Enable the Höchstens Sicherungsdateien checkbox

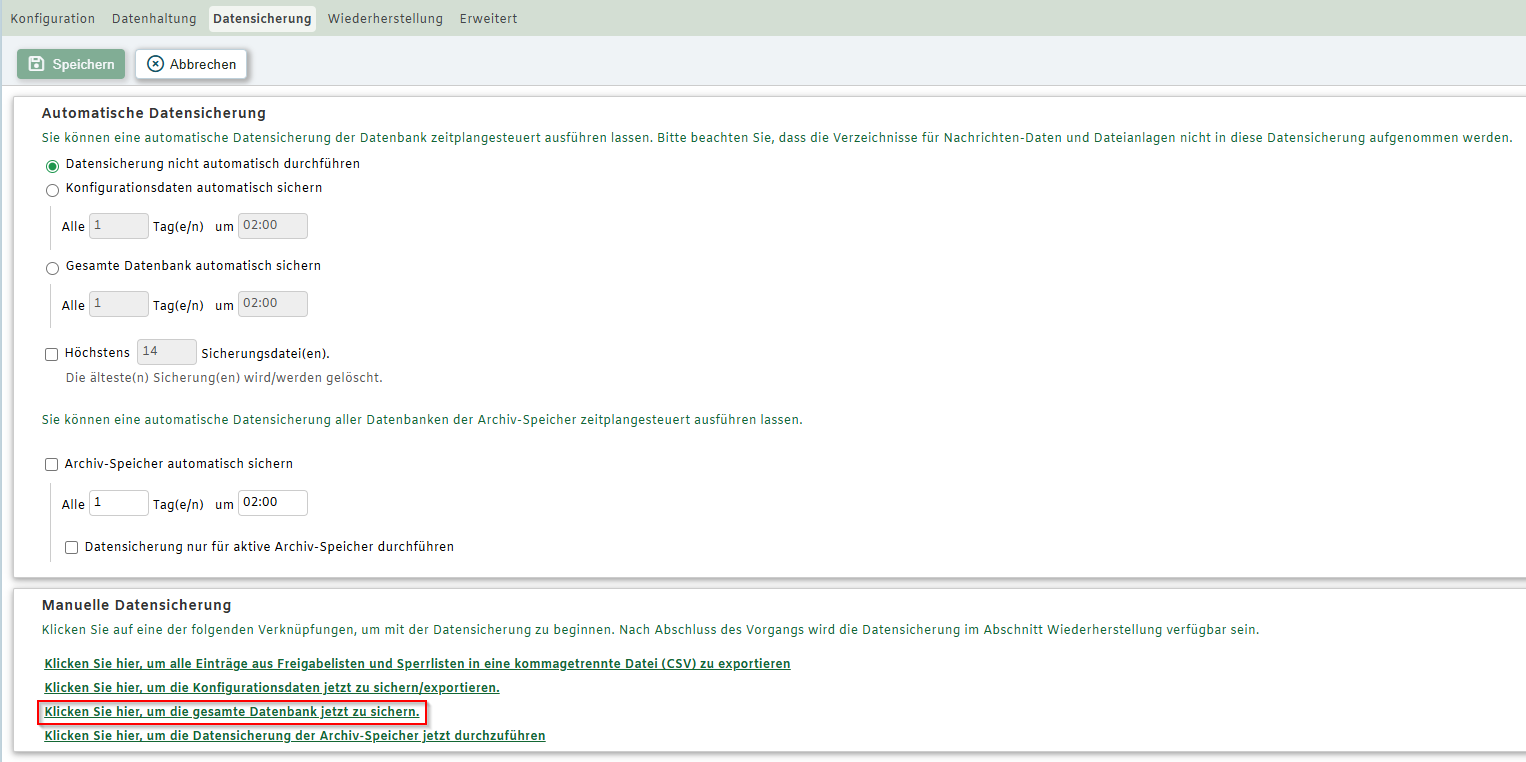coord(52,354)
